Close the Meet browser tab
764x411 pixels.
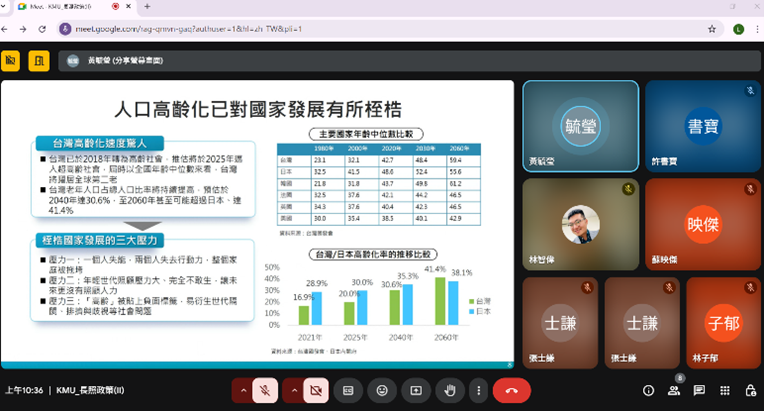129,6
